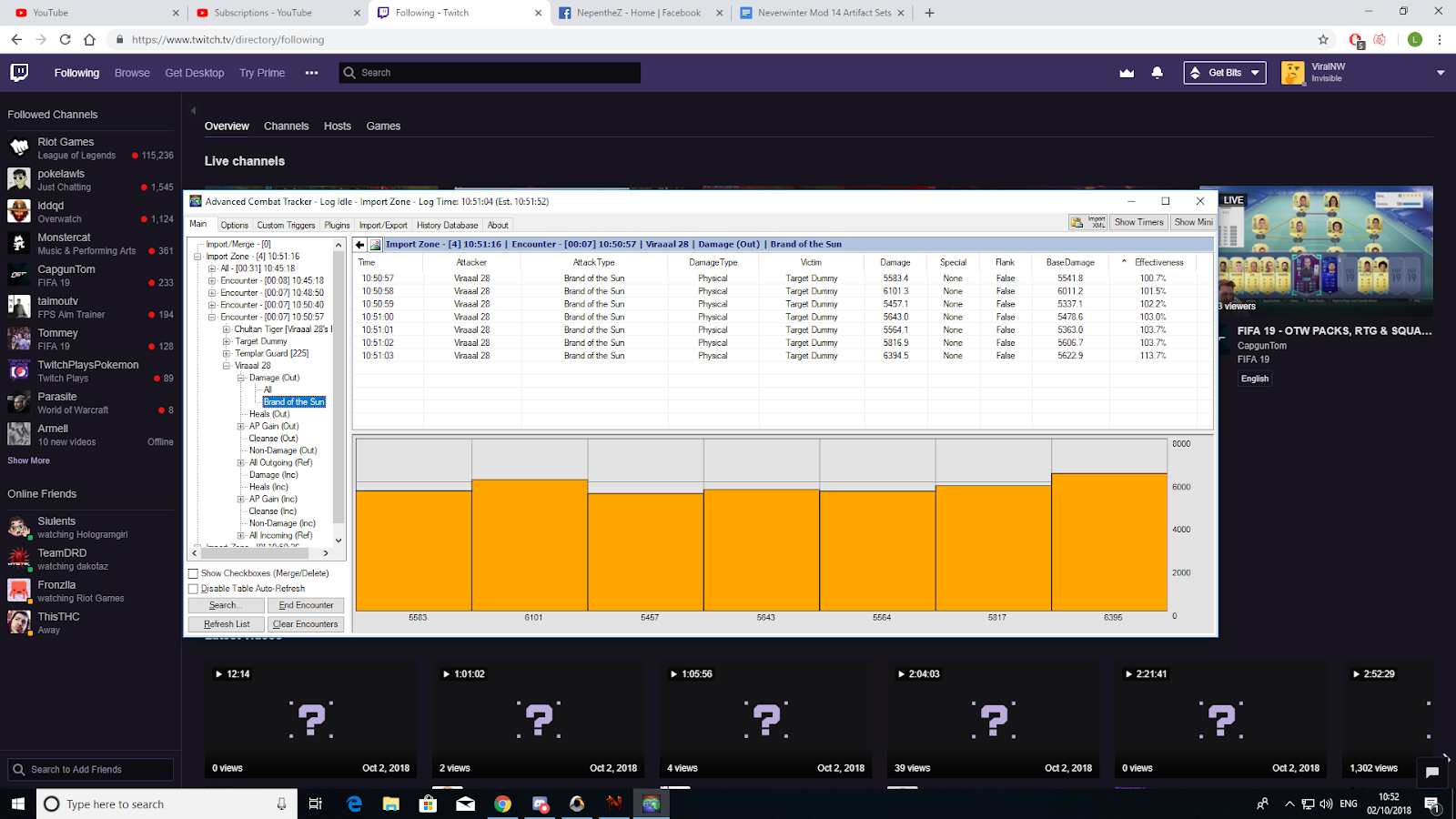Collapse the Damage (Out) tree node
This screenshot has width=1456, height=819.
pos(242,378)
